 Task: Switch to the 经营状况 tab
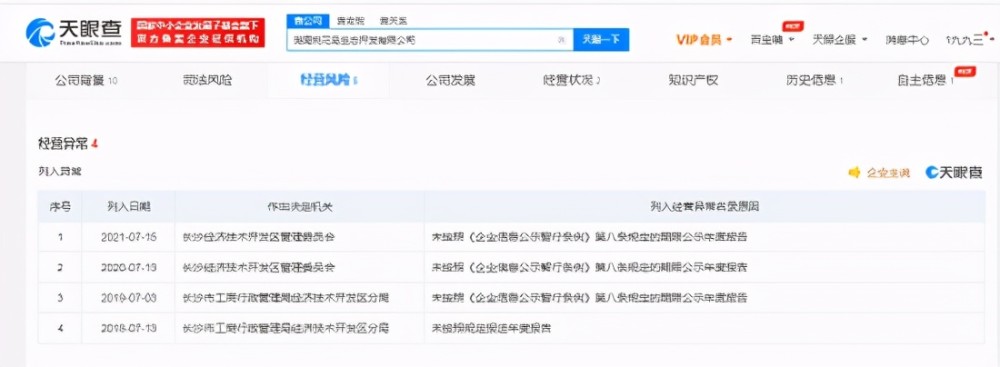[571, 80]
